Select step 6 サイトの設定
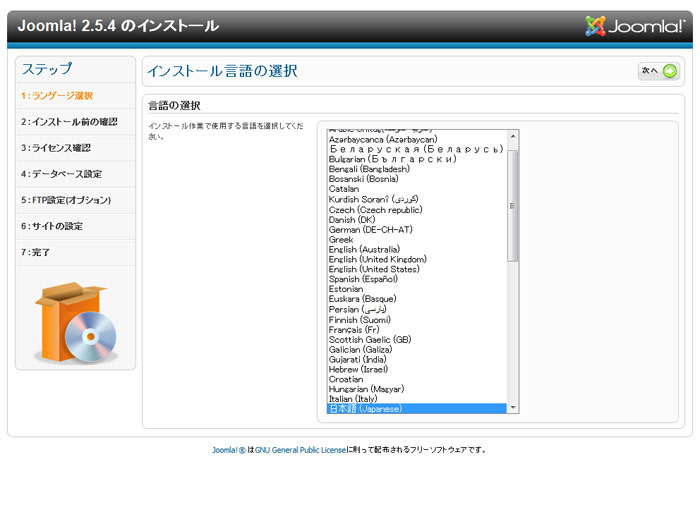The width and height of the screenshot is (700, 512). pos(52,226)
